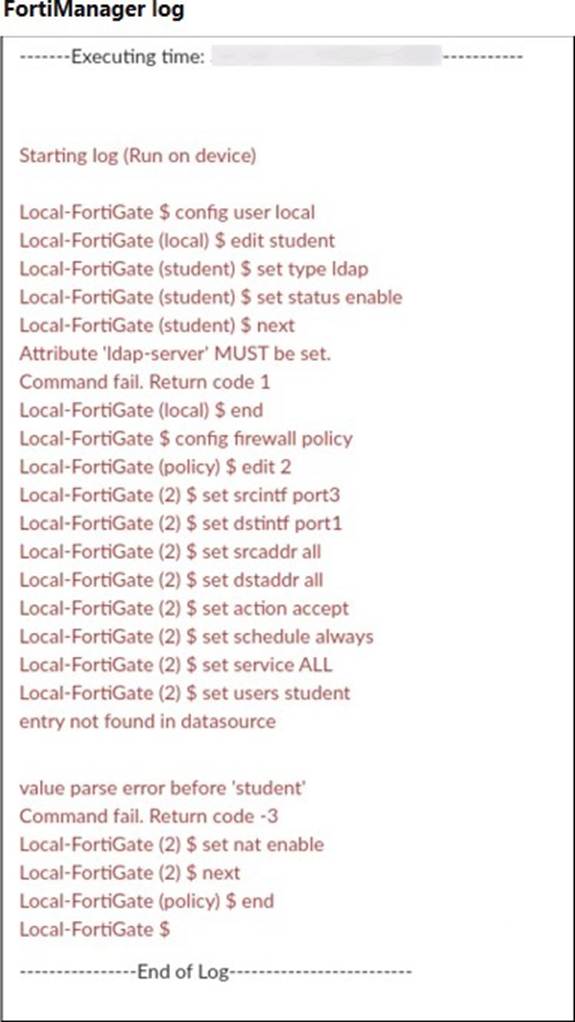
Task: Click the 'edit student' command line
Action: click(x=177, y=241)
